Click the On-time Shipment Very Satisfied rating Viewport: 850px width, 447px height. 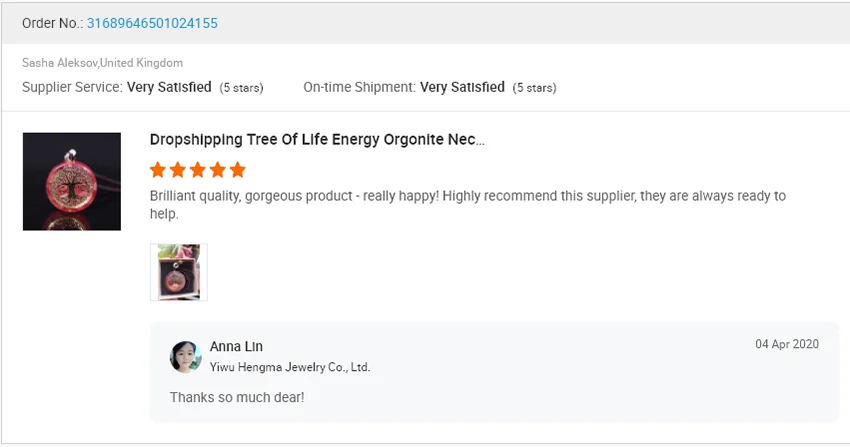tap(462, 87)
